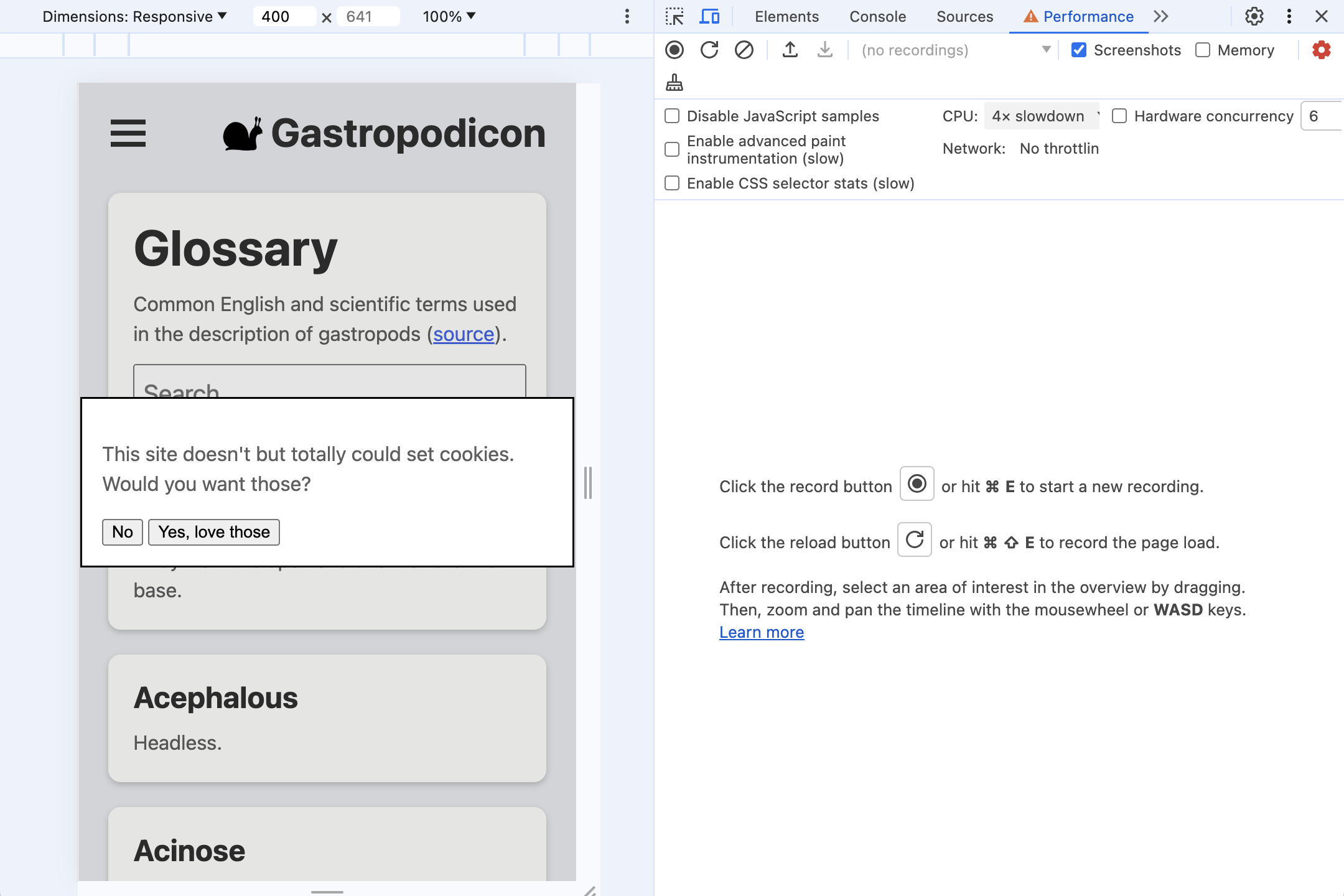Image resolution: width=1344 pixels, height=896 pixels.
Task: Expand the Network throttling dropdown
Action: 1060,149
